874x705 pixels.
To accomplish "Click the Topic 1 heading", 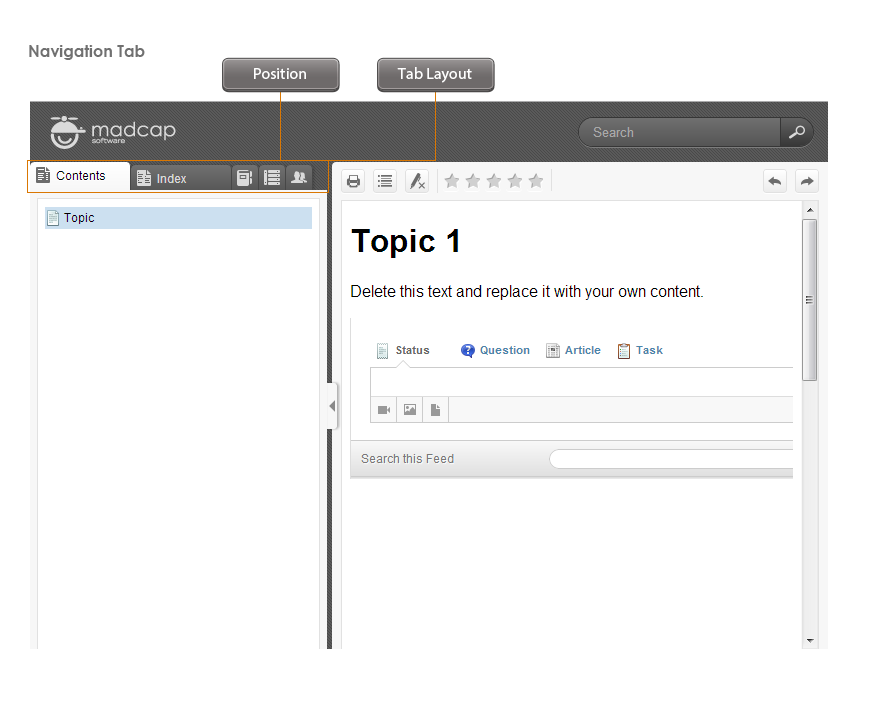I will [x=406, y=241].
